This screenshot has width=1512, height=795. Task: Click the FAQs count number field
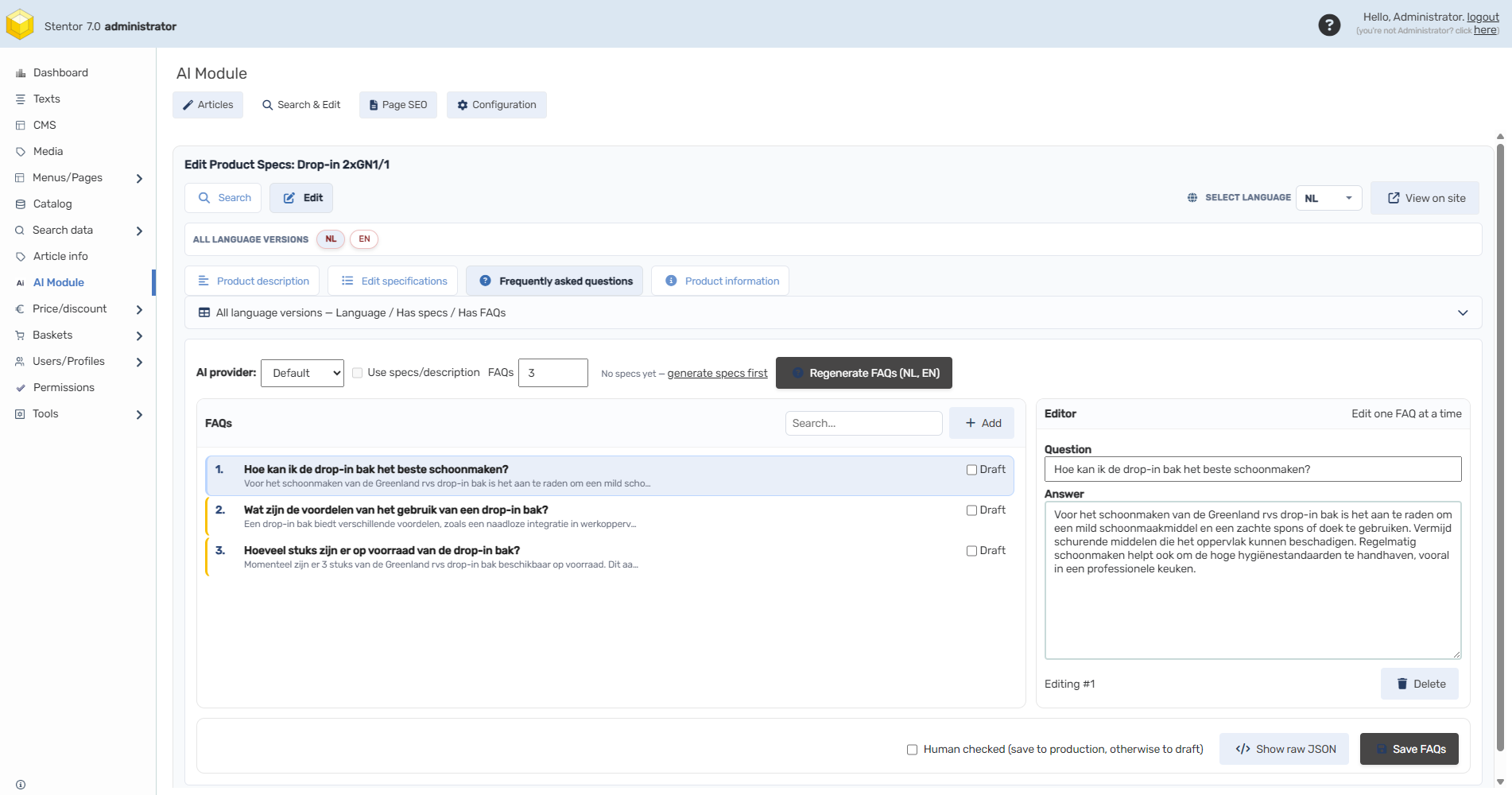(x=553, y=373)
